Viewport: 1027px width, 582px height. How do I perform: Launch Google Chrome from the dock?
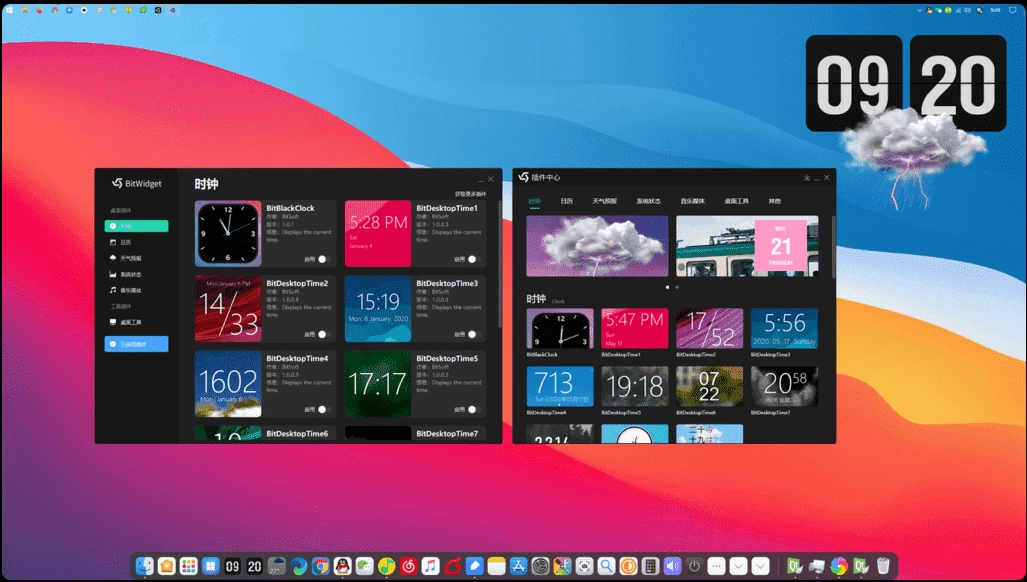click(320, 566)
